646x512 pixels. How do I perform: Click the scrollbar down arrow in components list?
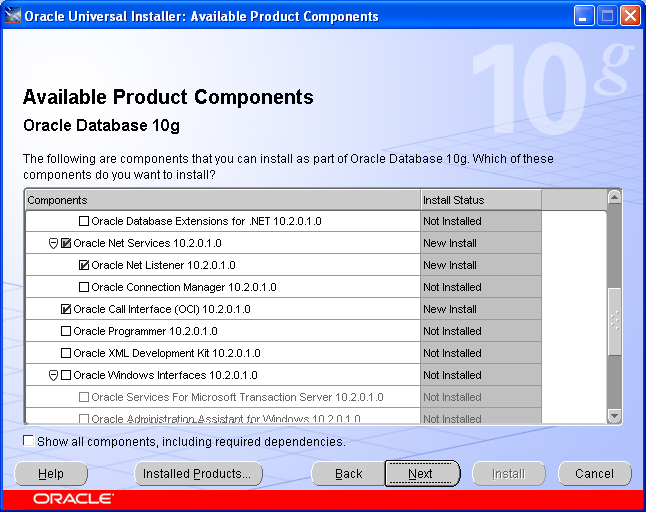614,416
